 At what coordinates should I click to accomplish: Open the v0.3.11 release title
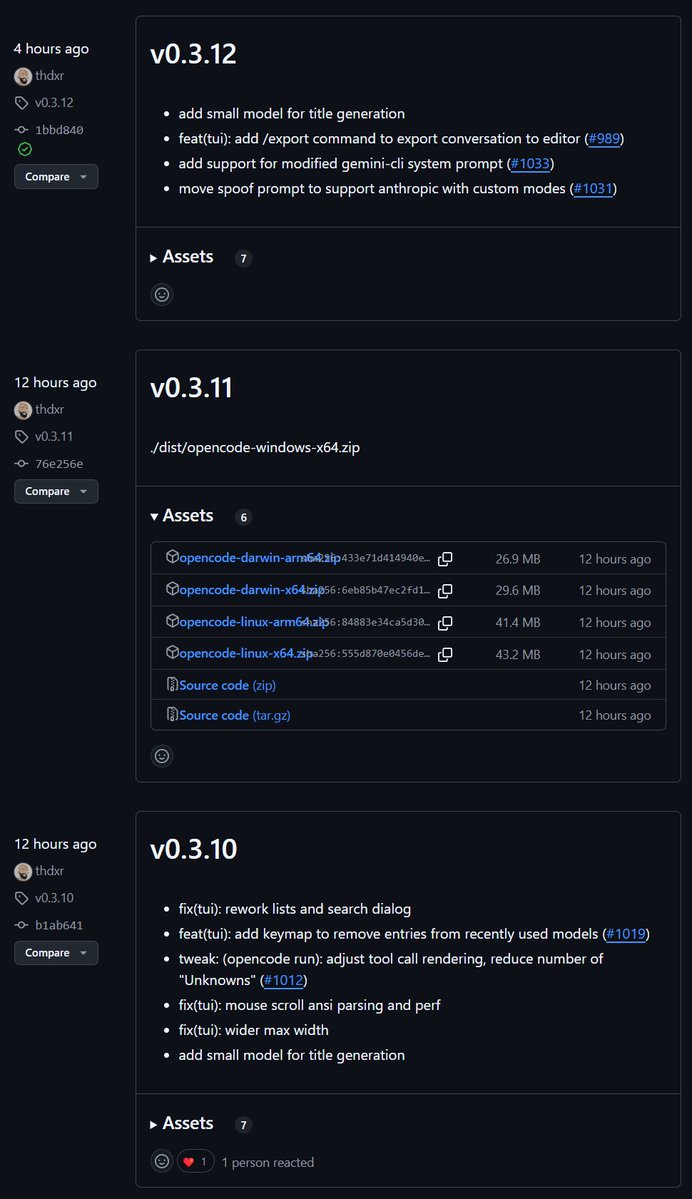pos(191,388)
